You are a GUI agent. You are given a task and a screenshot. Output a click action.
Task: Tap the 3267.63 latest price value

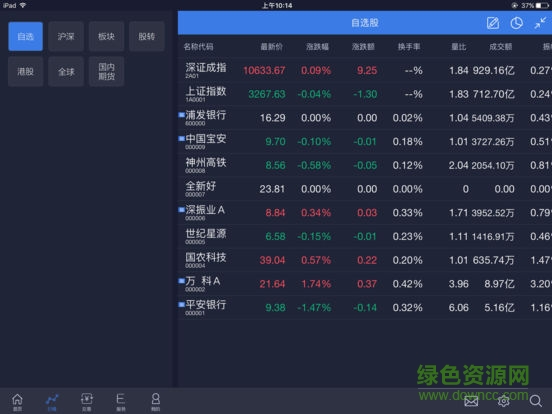point(267,94)
